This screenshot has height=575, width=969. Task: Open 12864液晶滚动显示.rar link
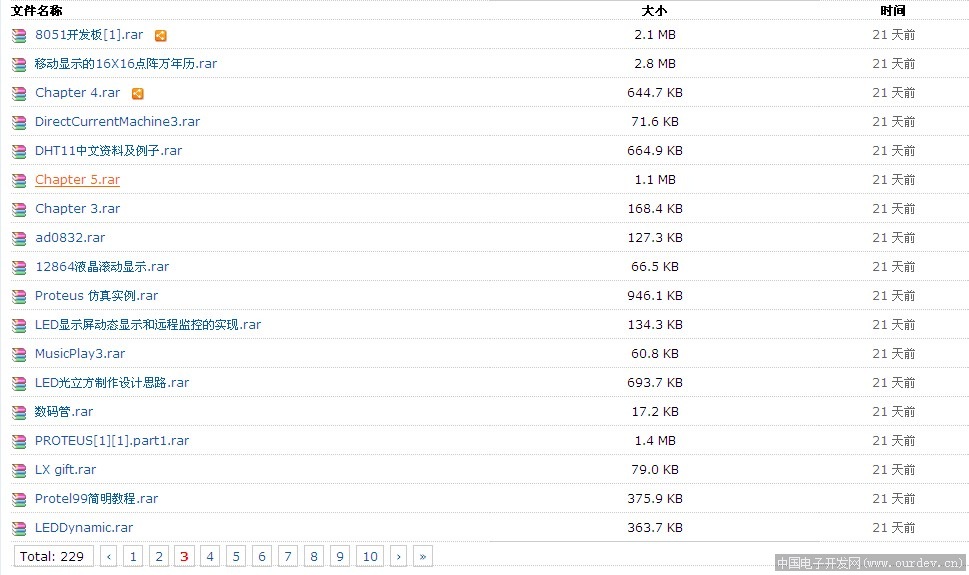[102, 266]
